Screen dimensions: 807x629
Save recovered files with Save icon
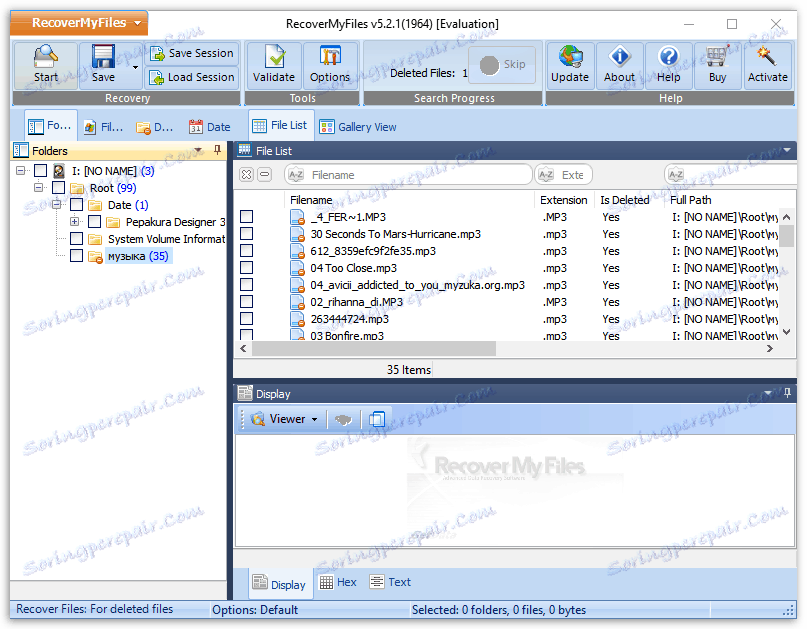tap(103, 65)
